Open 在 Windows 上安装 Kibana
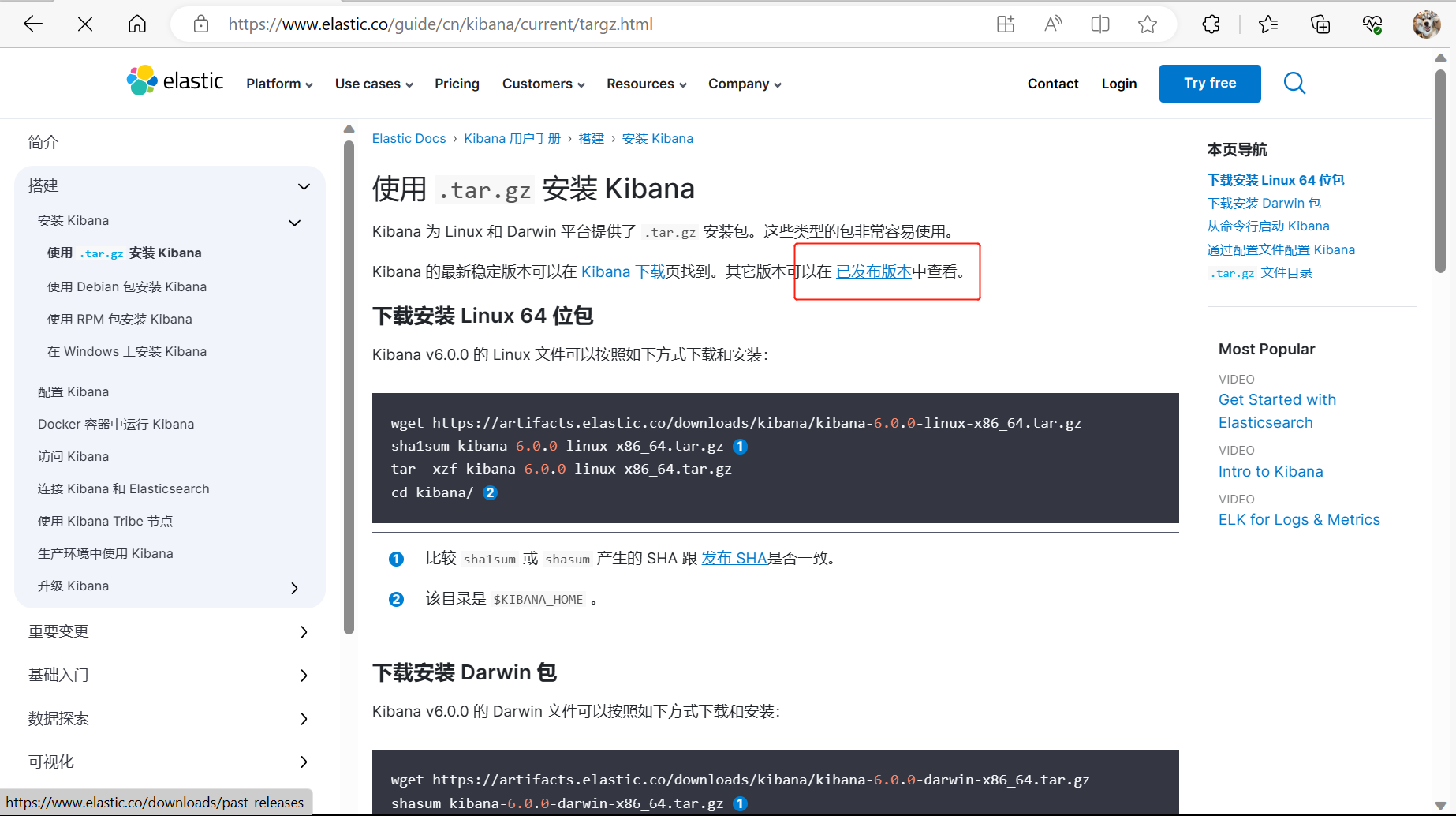This screenshot has width=1456, height=816. [x=127, y=352]
